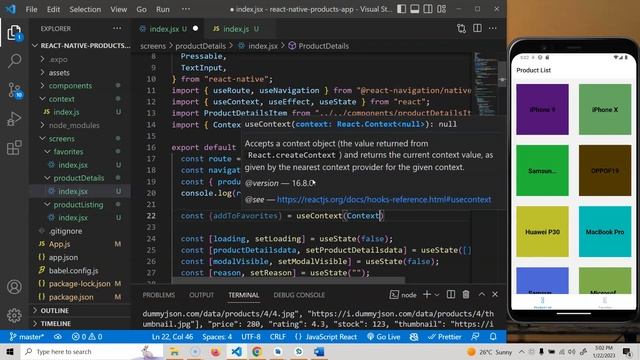Image resolution: width=640 pixels, height=360 pixels.
Task: Open the errors and warnings status indicator
Action: click(87, 337)
